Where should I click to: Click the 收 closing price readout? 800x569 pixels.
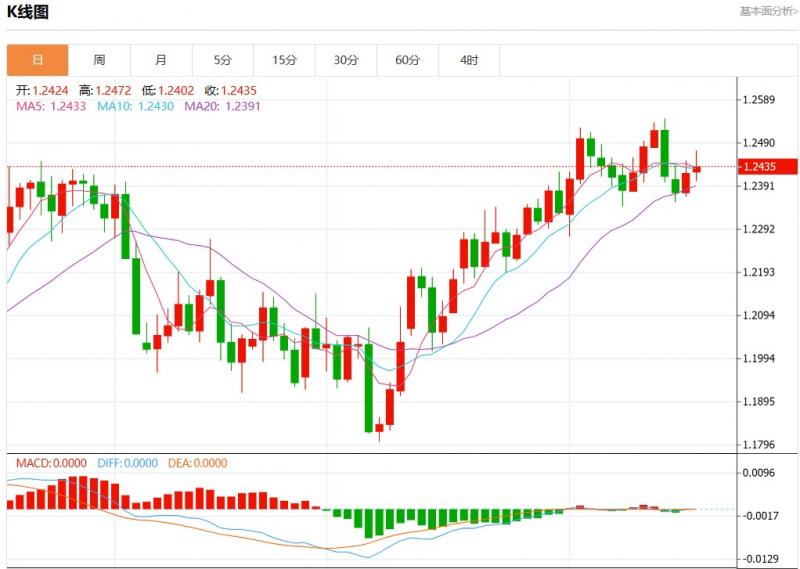[x=230, y=90]
